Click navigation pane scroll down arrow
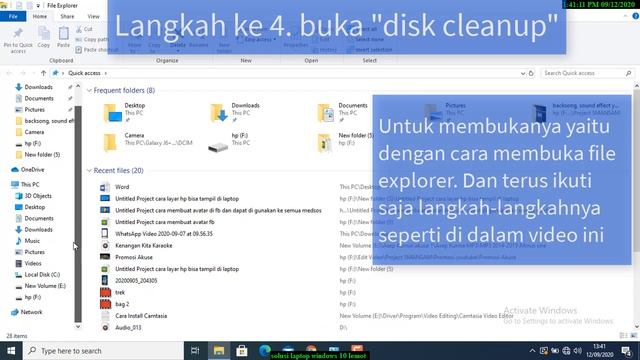Viewport: 640px width, 360px height. pos(78,327)
